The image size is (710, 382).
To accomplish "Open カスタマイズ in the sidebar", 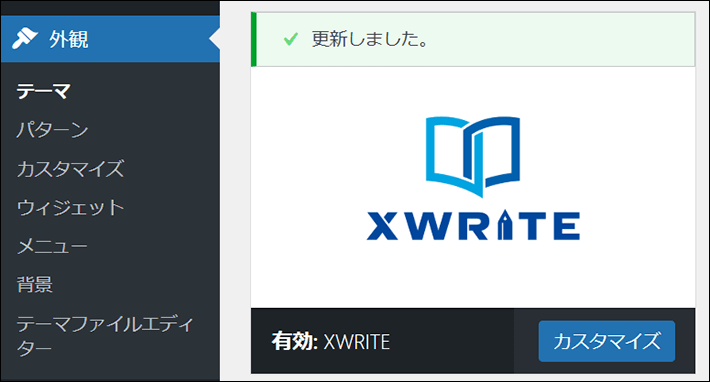I will tap(70, 169).
